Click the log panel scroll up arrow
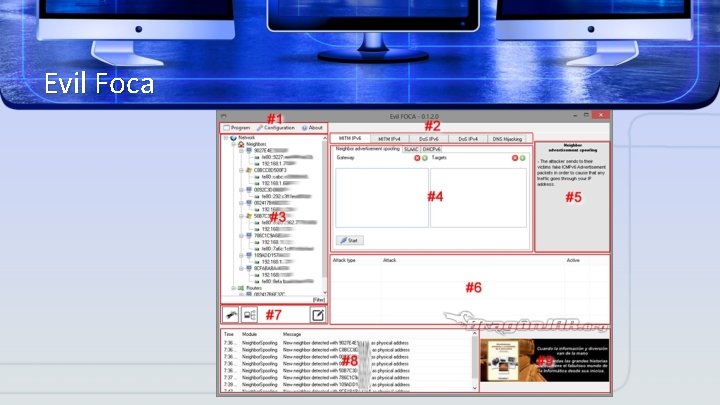The height and width of the screenshot is (405, 720). point(475,333)
